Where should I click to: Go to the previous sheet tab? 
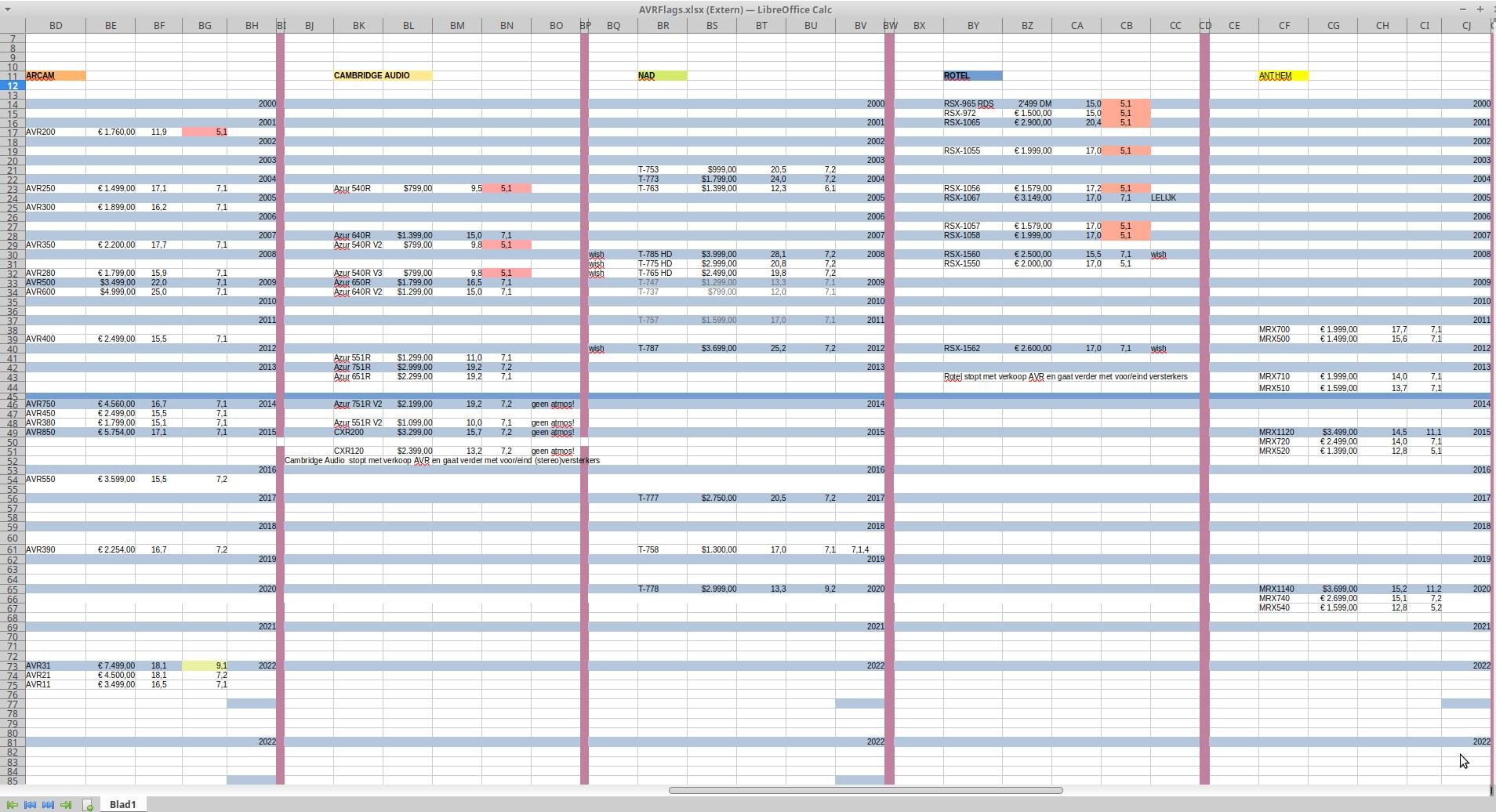31,805
